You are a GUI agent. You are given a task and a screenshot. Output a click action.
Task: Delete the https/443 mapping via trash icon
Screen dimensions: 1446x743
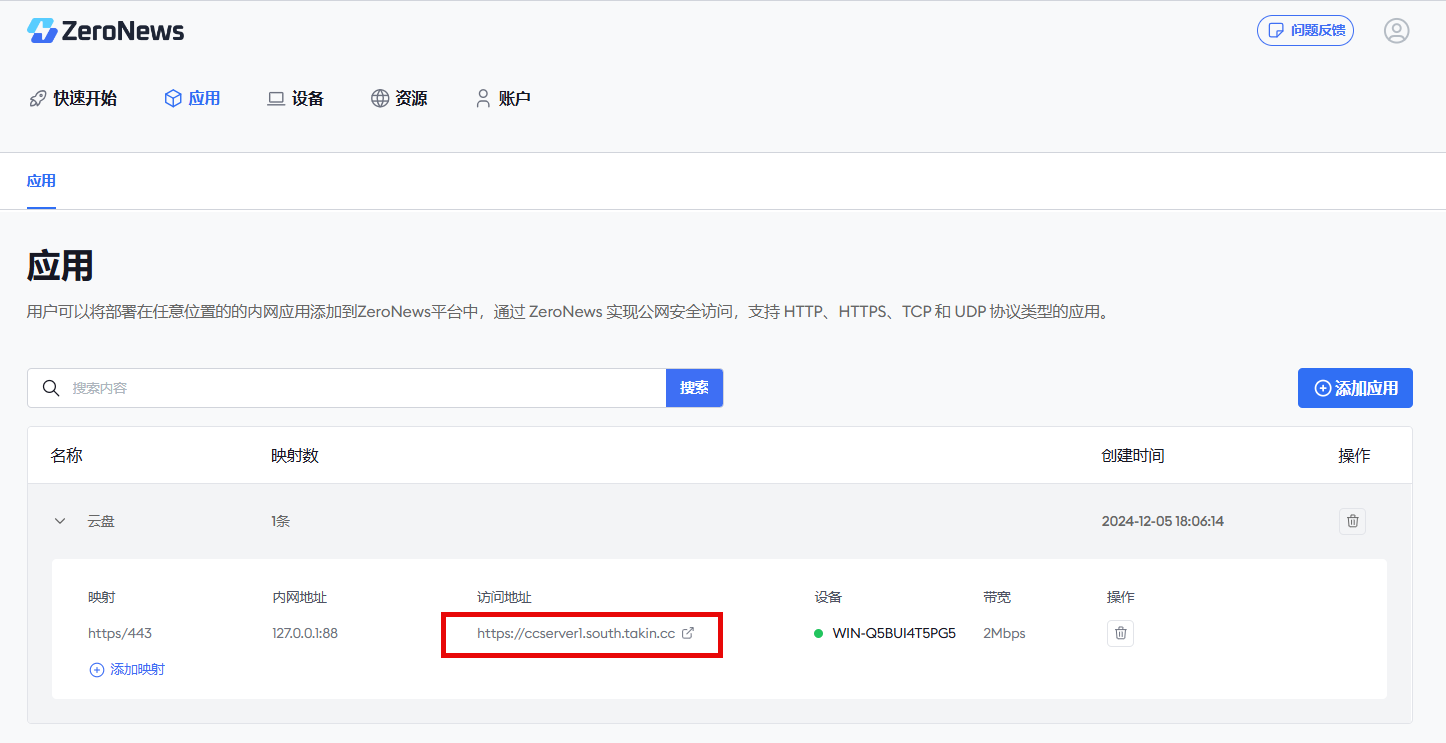(x=1120, y=633)
